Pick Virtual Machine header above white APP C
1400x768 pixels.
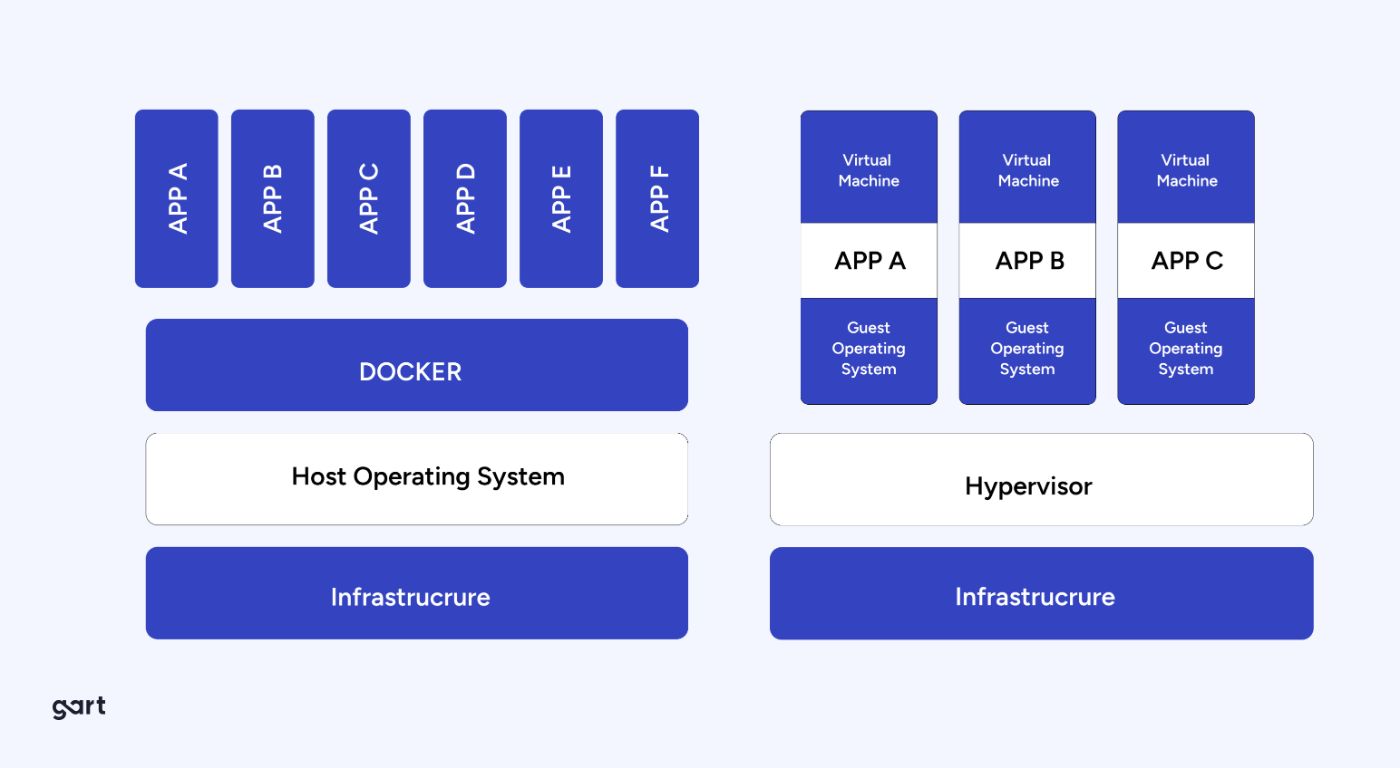[x=1185, y=168]
